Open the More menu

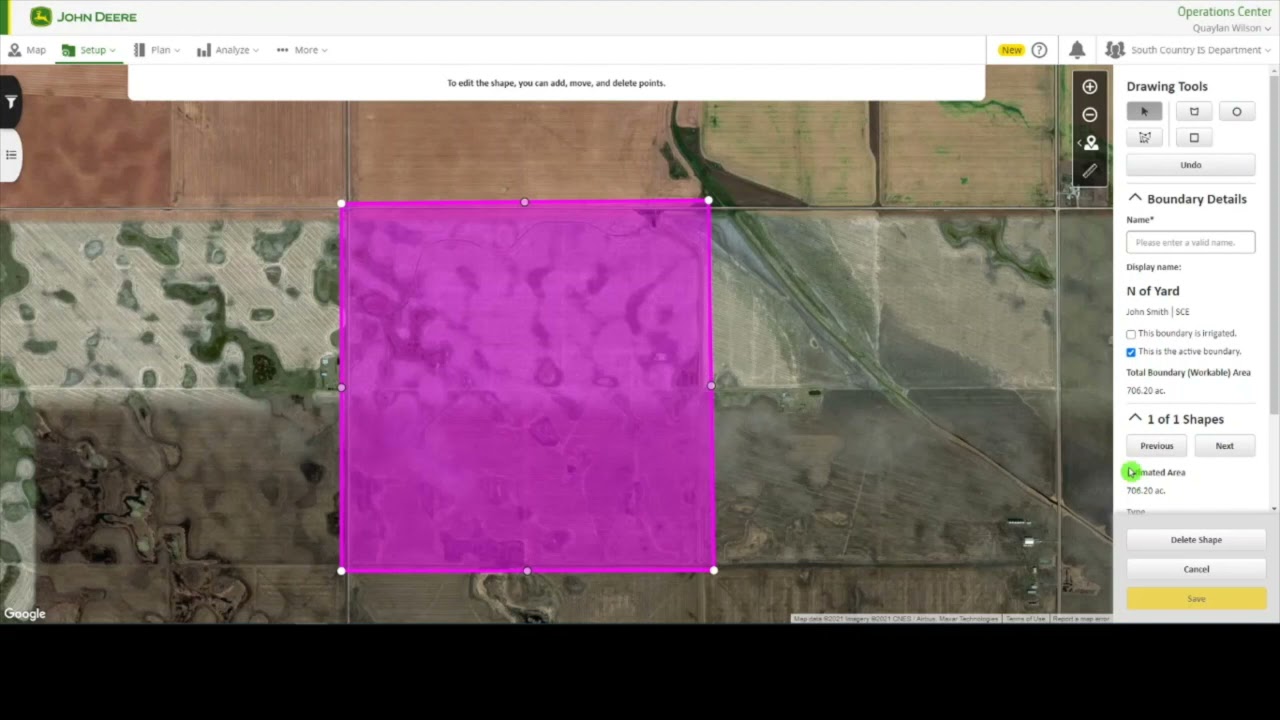301,50
